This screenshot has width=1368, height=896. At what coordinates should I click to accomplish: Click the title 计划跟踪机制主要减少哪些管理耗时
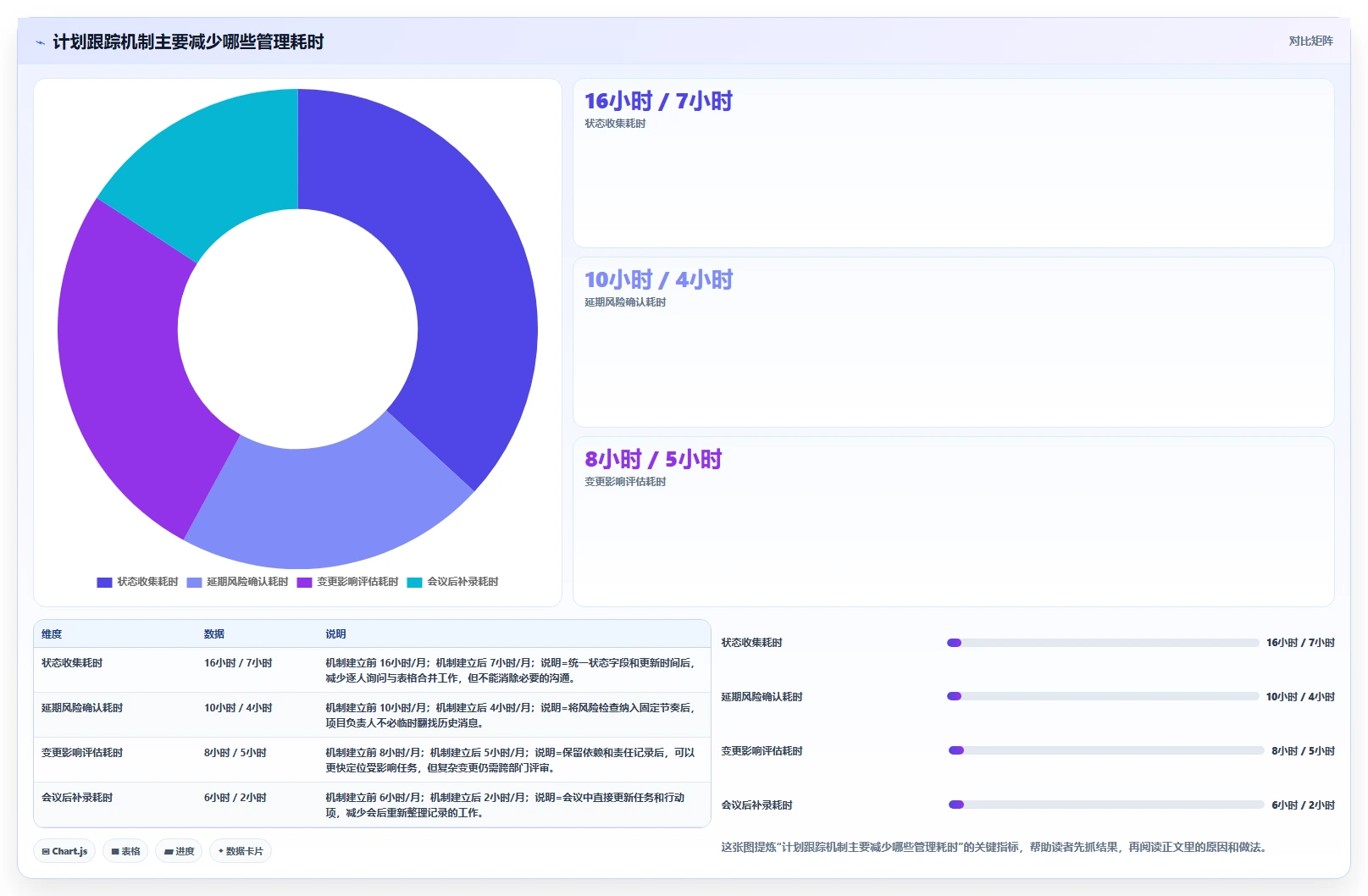[x=188, y=42]
